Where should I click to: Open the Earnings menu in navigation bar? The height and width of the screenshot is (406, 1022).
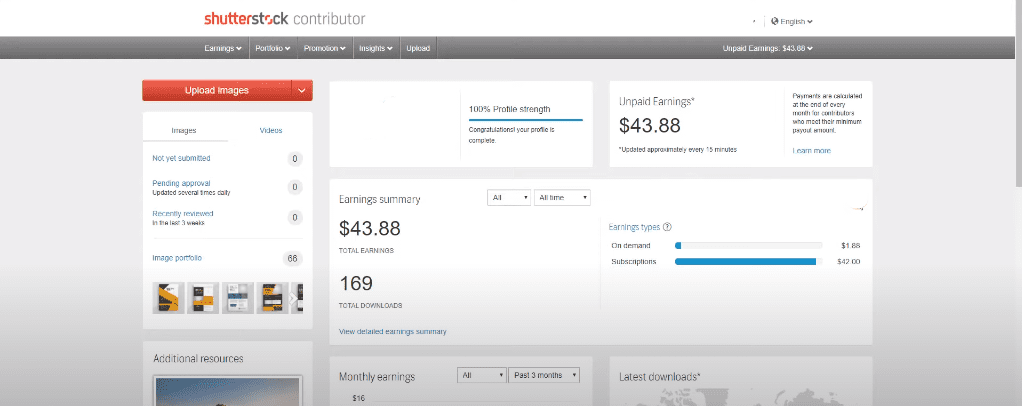coord(223,48)
